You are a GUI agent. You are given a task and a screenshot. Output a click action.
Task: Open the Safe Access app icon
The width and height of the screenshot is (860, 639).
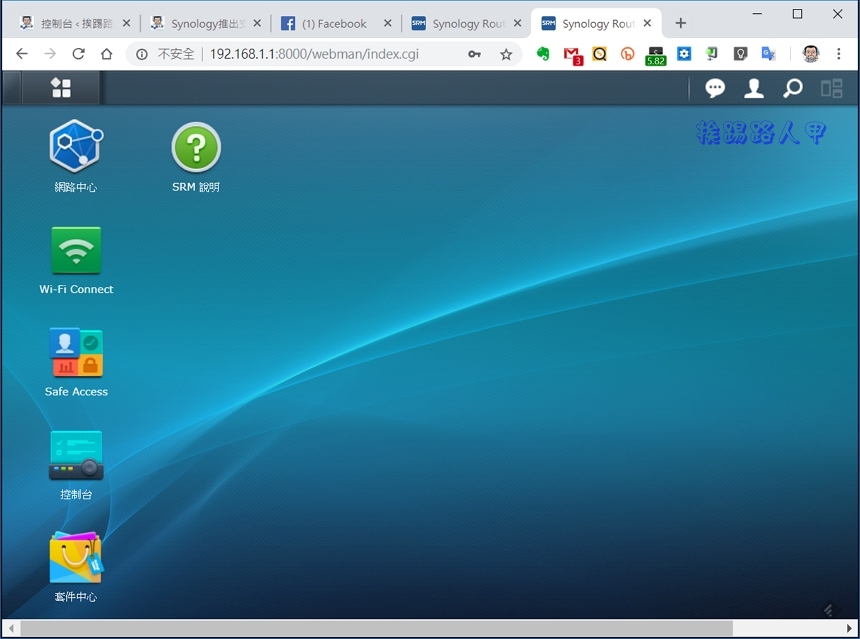tap(76, 353)
